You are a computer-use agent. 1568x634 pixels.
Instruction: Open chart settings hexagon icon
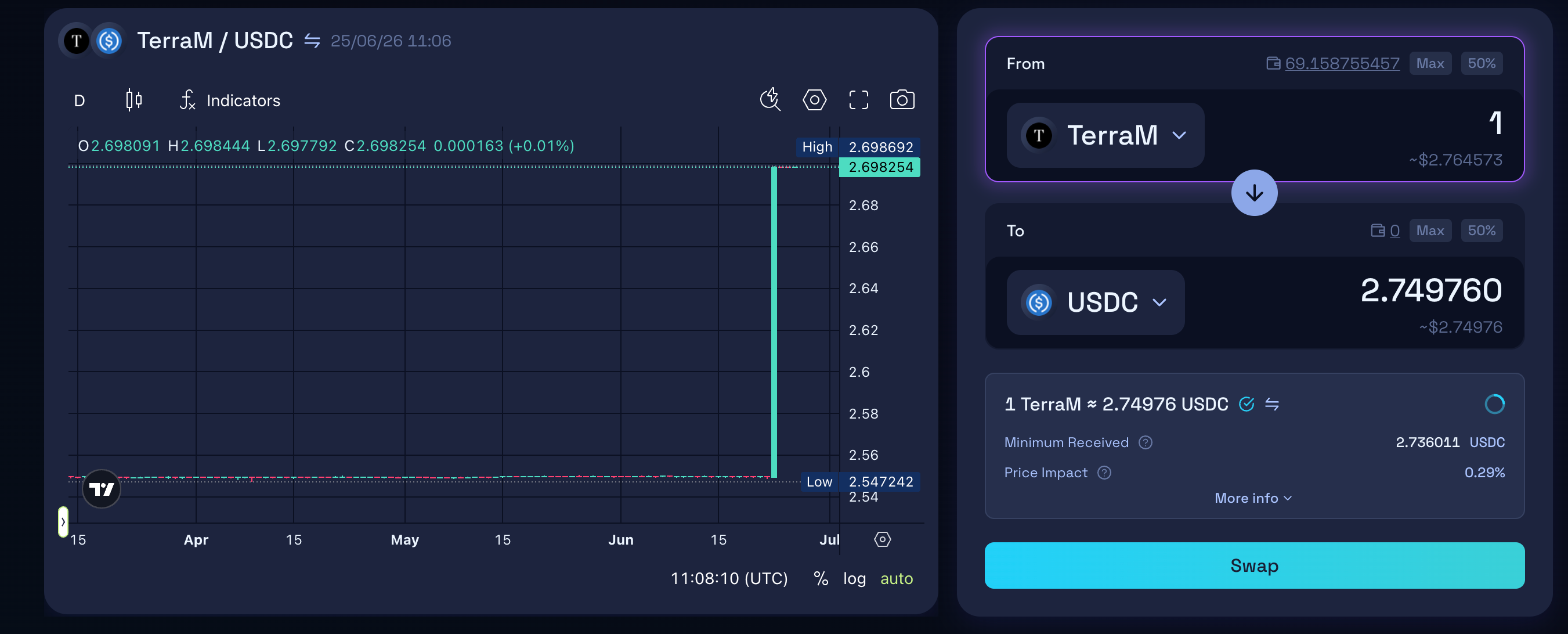pos(814,100)
